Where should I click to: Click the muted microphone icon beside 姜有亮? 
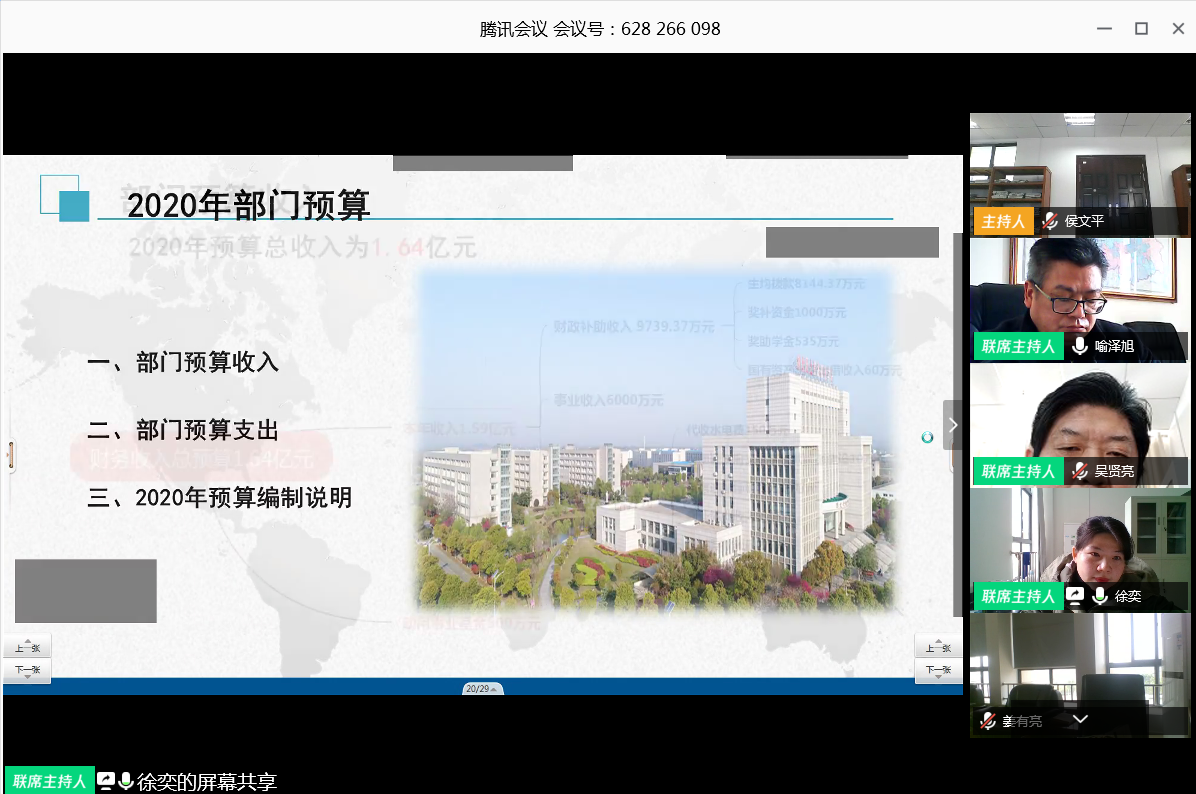(x=988, y=721)
